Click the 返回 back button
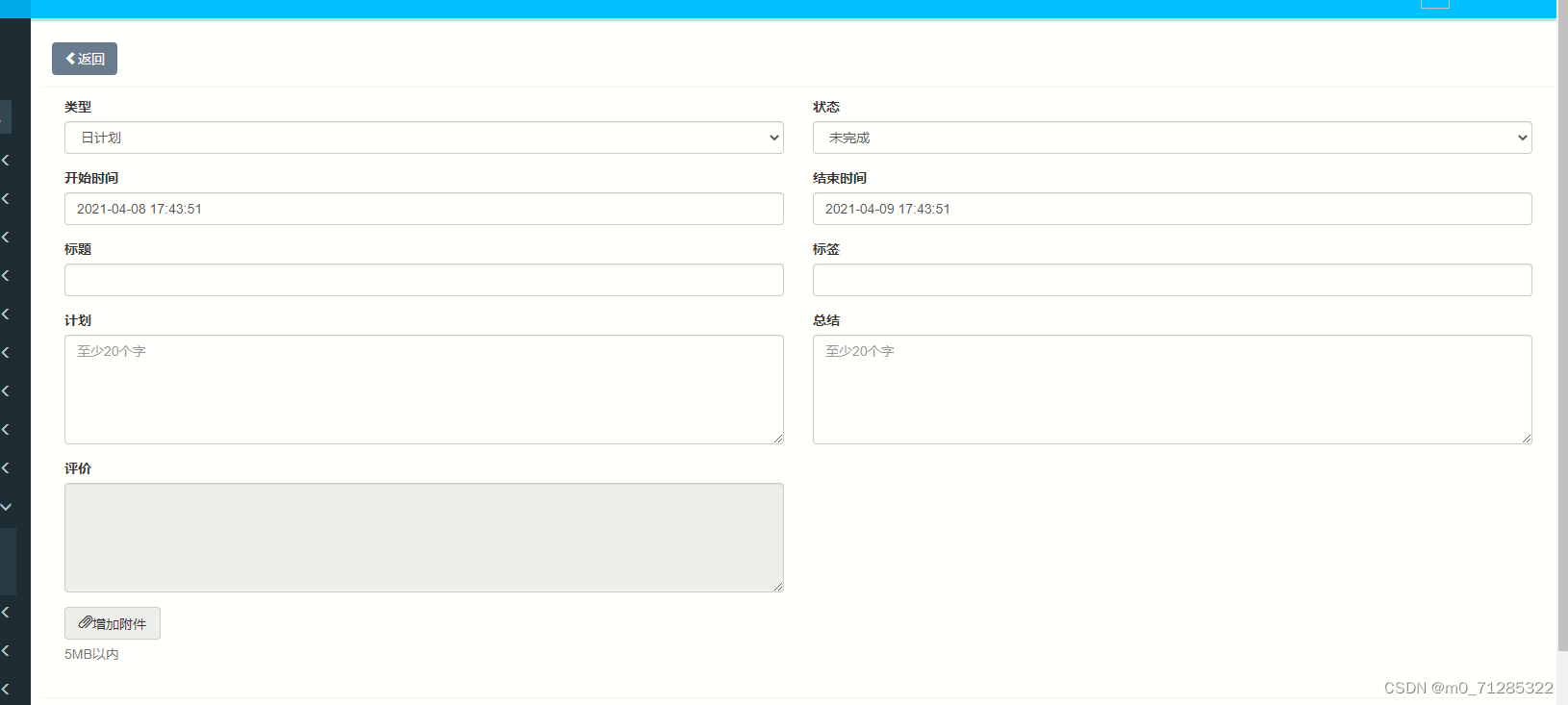 click(85, 59)
